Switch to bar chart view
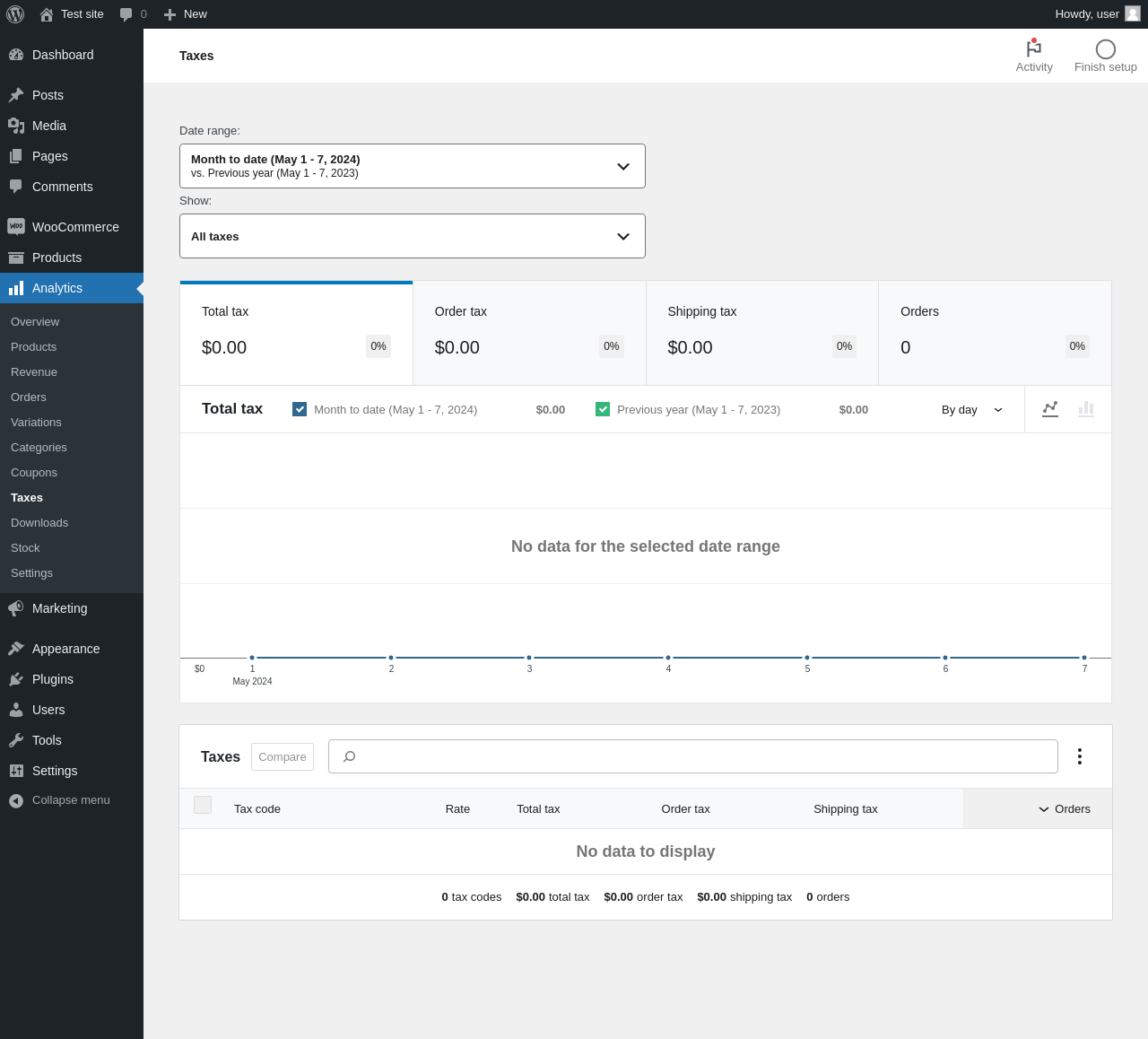 [x=1086, y=409]
